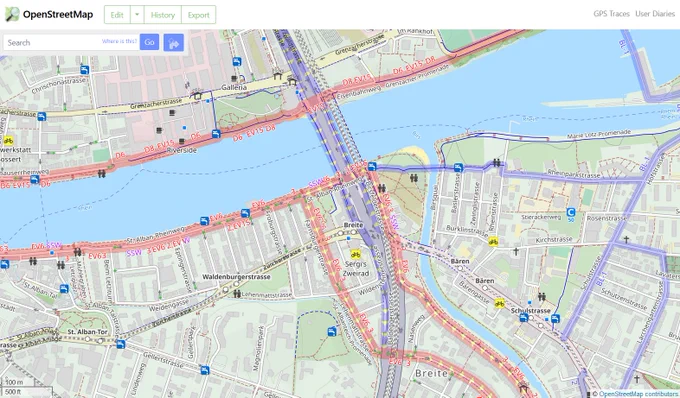Click toilets icon in park east of bridge
The image size is (680, 398).
tap(414, 178)
